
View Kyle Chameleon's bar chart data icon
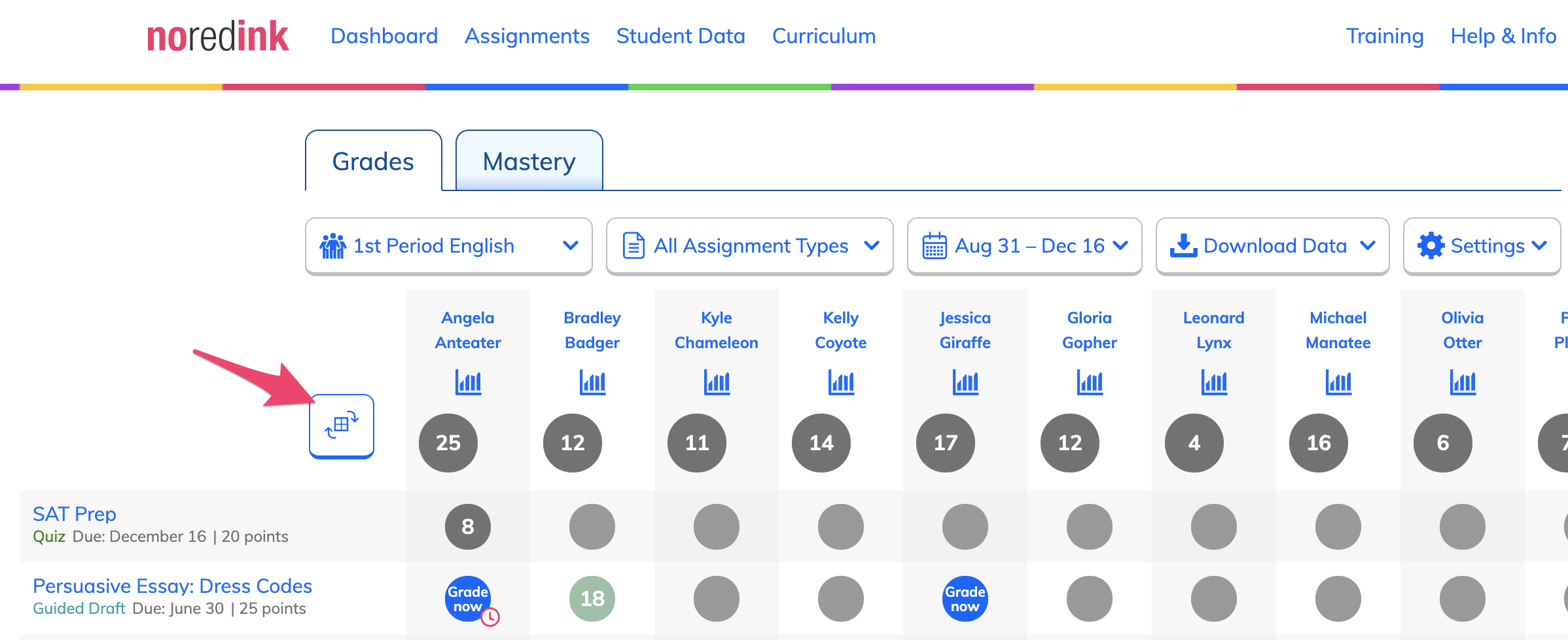(717, 382)
